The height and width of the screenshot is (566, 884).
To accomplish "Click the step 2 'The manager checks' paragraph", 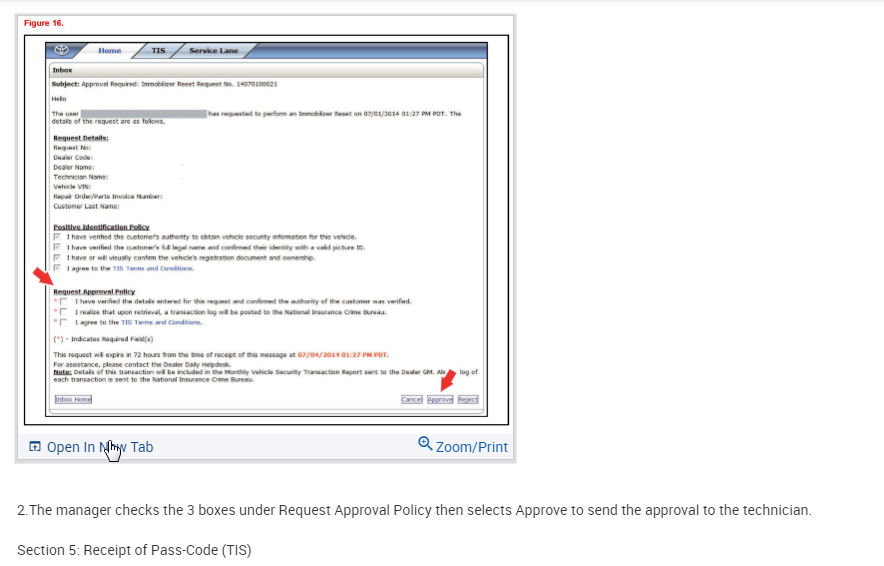I will point(414,510).
